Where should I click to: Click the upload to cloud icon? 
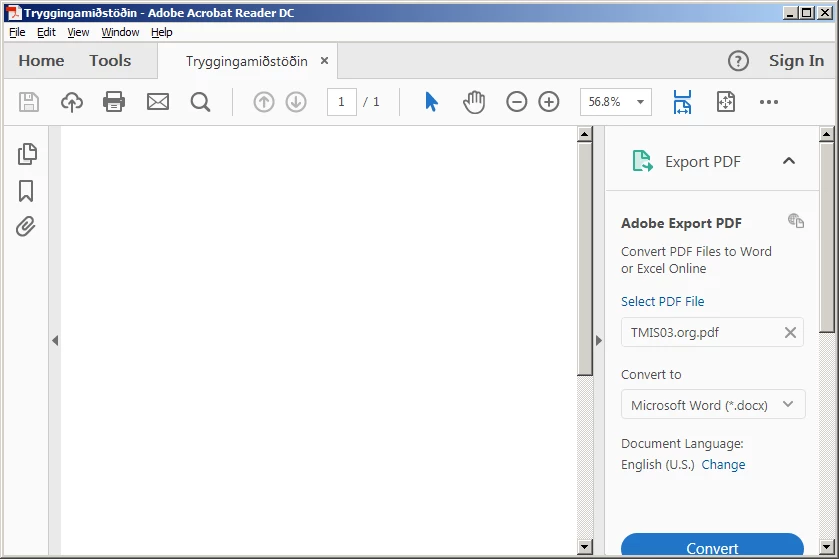click(x=72, y=102)
